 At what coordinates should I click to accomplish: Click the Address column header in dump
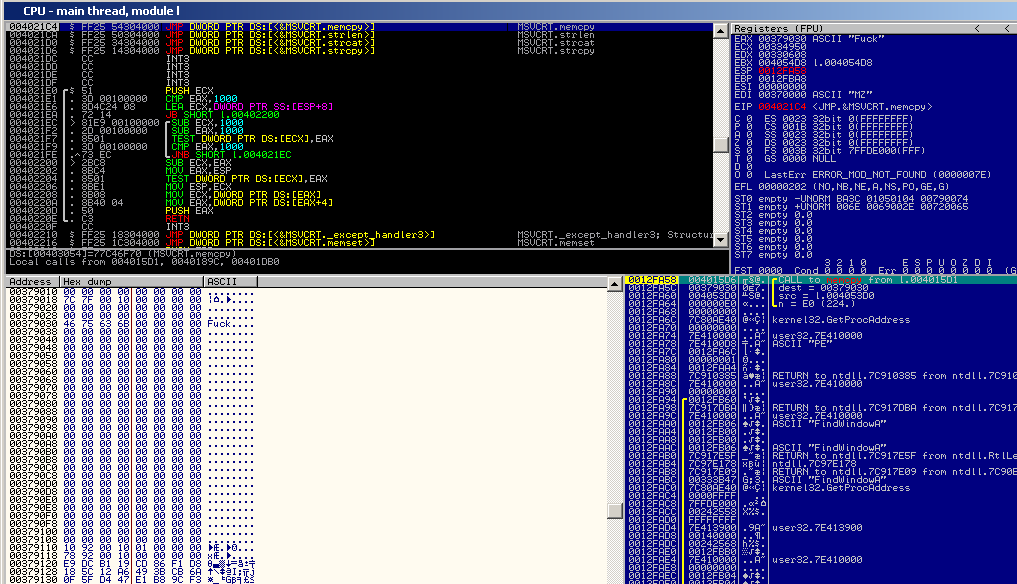pyautogui.click(x=30, y=282)
